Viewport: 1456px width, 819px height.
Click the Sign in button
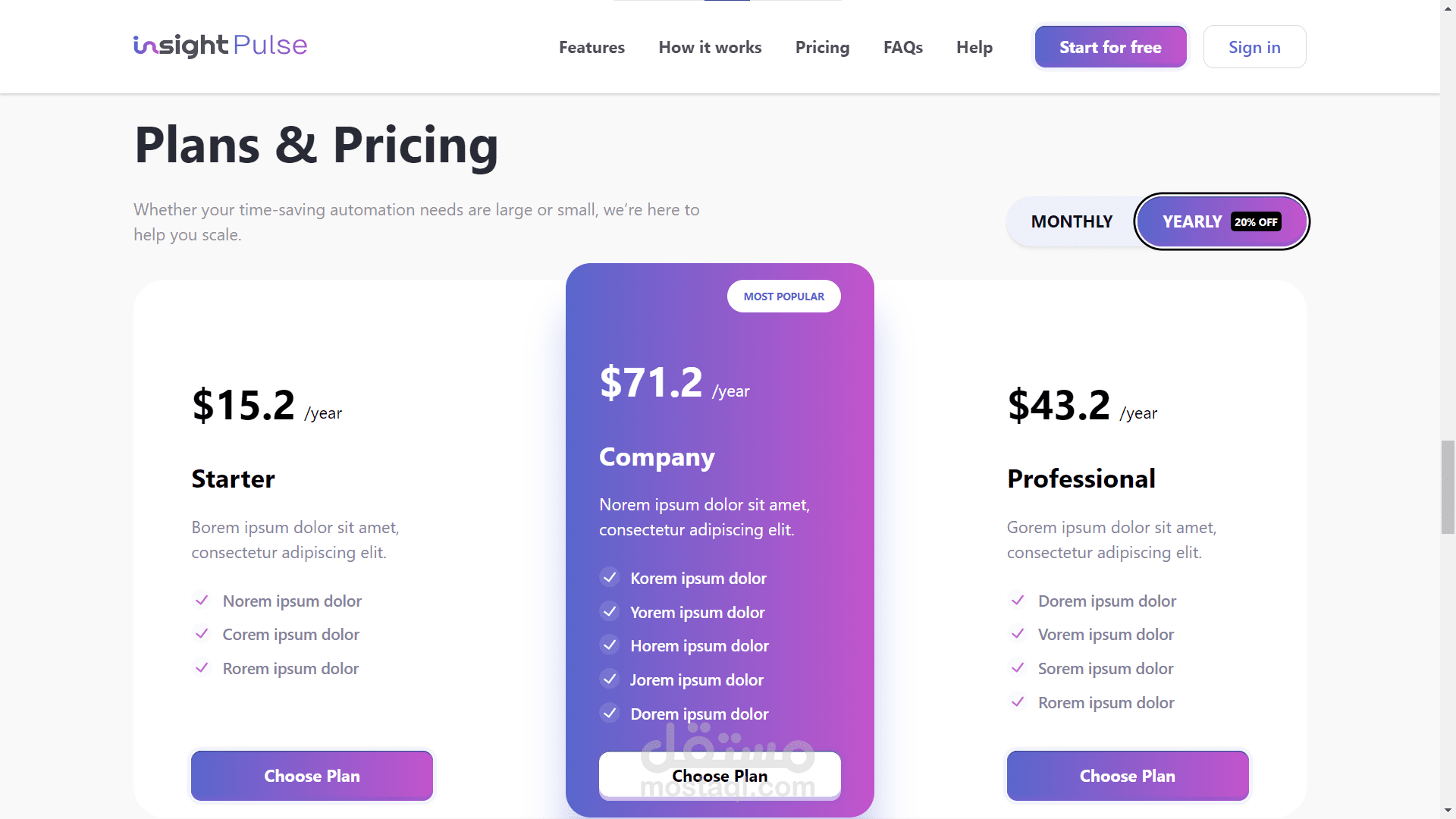coord(1254,47)
